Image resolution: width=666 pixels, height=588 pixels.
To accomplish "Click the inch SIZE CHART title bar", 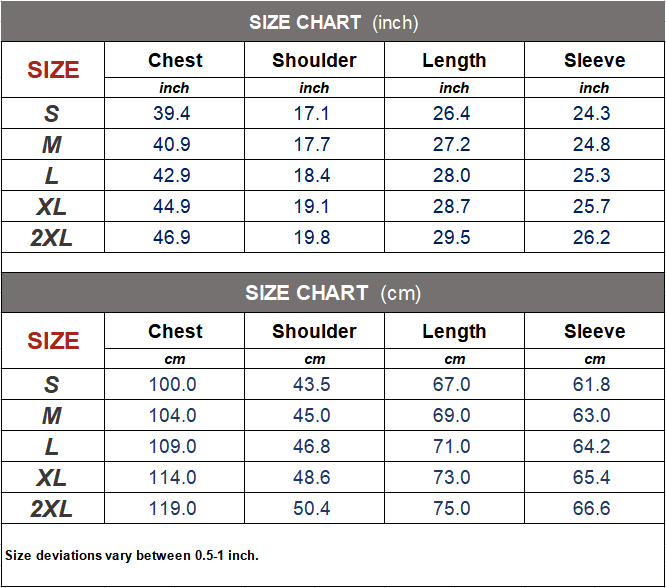I will [x=333, y=23].
